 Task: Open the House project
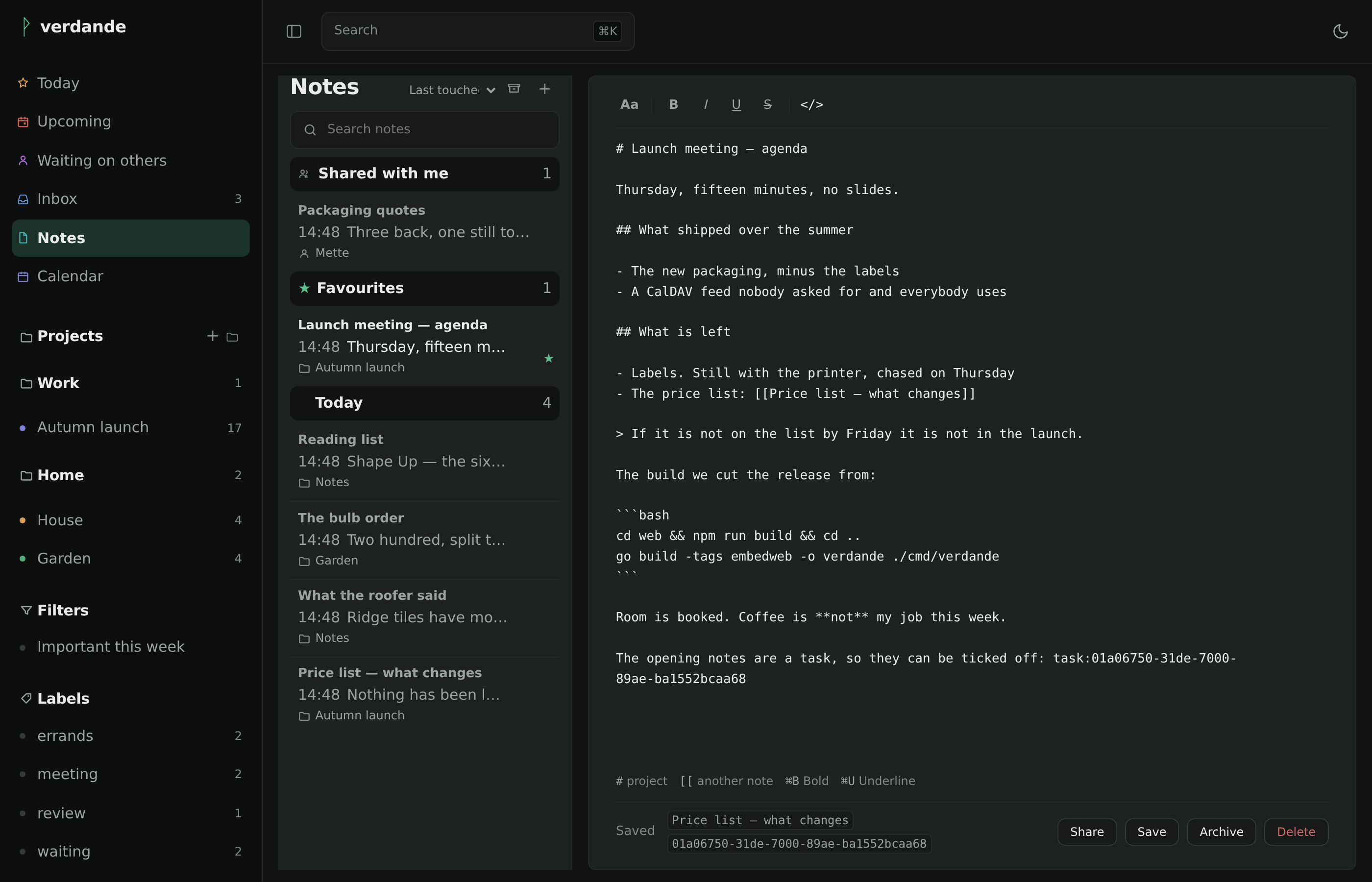point(130,520)
